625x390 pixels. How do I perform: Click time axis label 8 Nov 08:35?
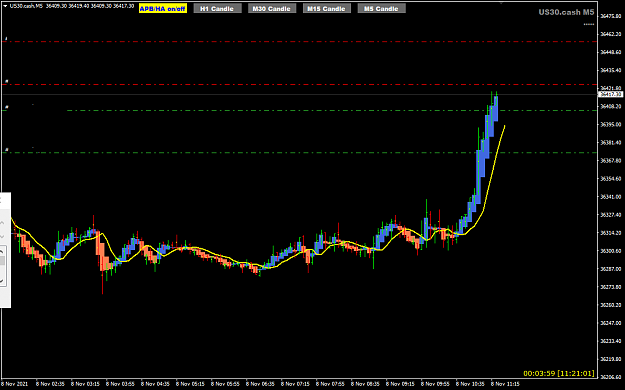365,384
